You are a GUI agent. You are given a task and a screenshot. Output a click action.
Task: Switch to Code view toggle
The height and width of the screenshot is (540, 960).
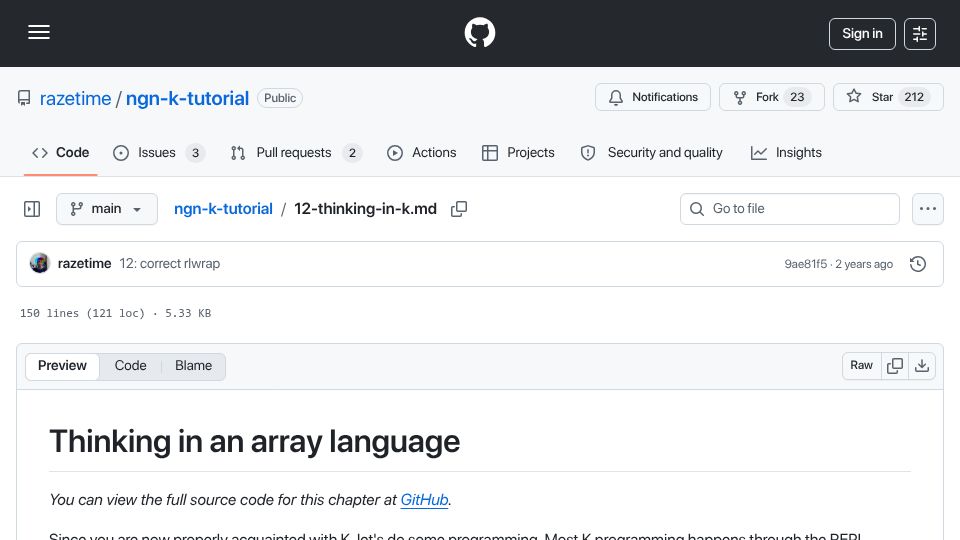(130, 366)
